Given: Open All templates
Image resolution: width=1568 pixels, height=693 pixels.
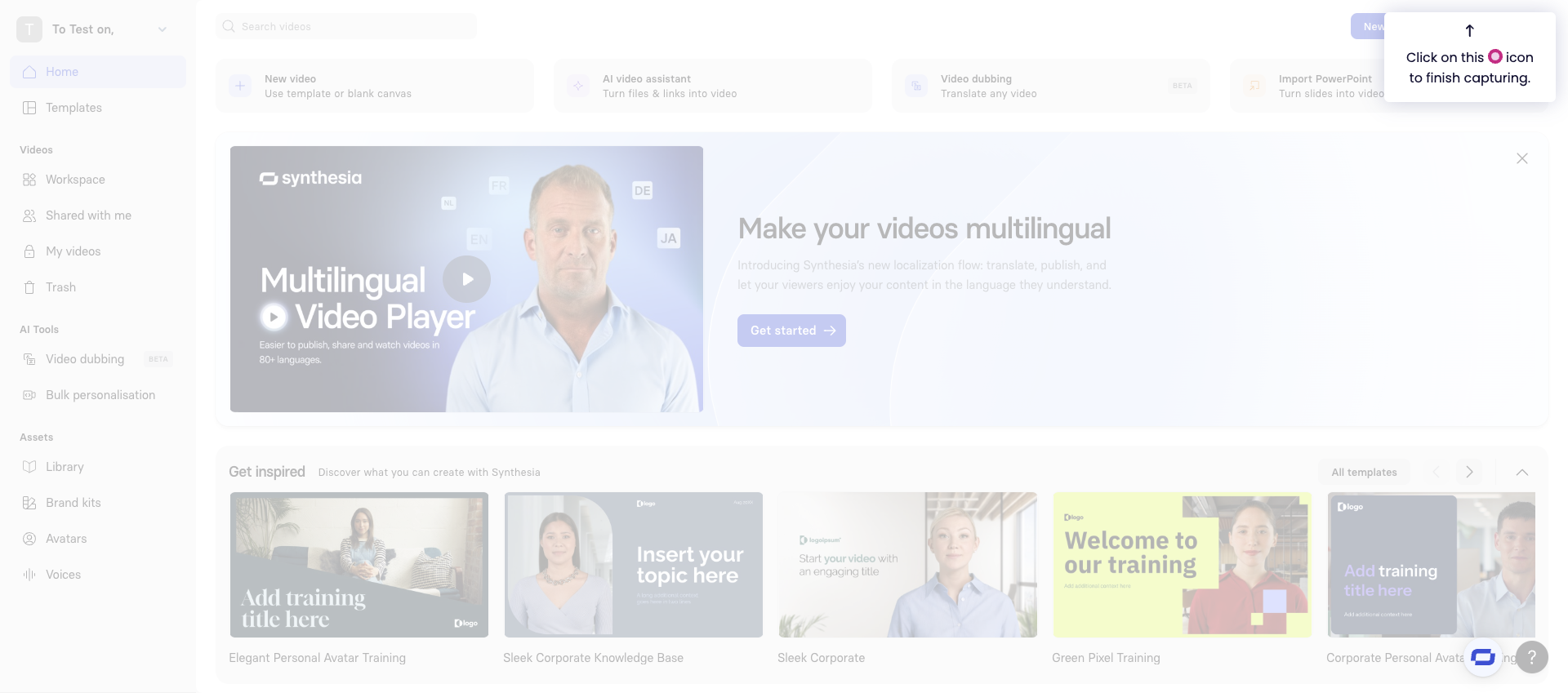Looking at the screenshot, I should click(1364, 472).
